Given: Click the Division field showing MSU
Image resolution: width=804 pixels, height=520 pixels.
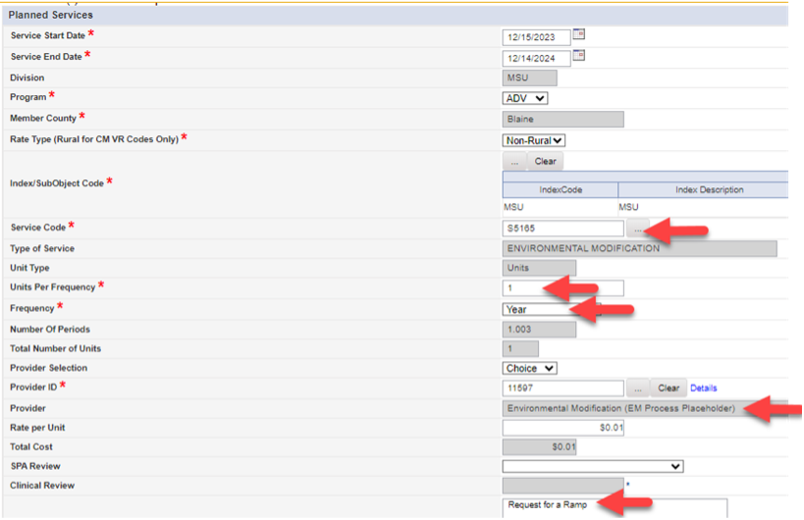Looking at the screenshot, I should 529,77.
